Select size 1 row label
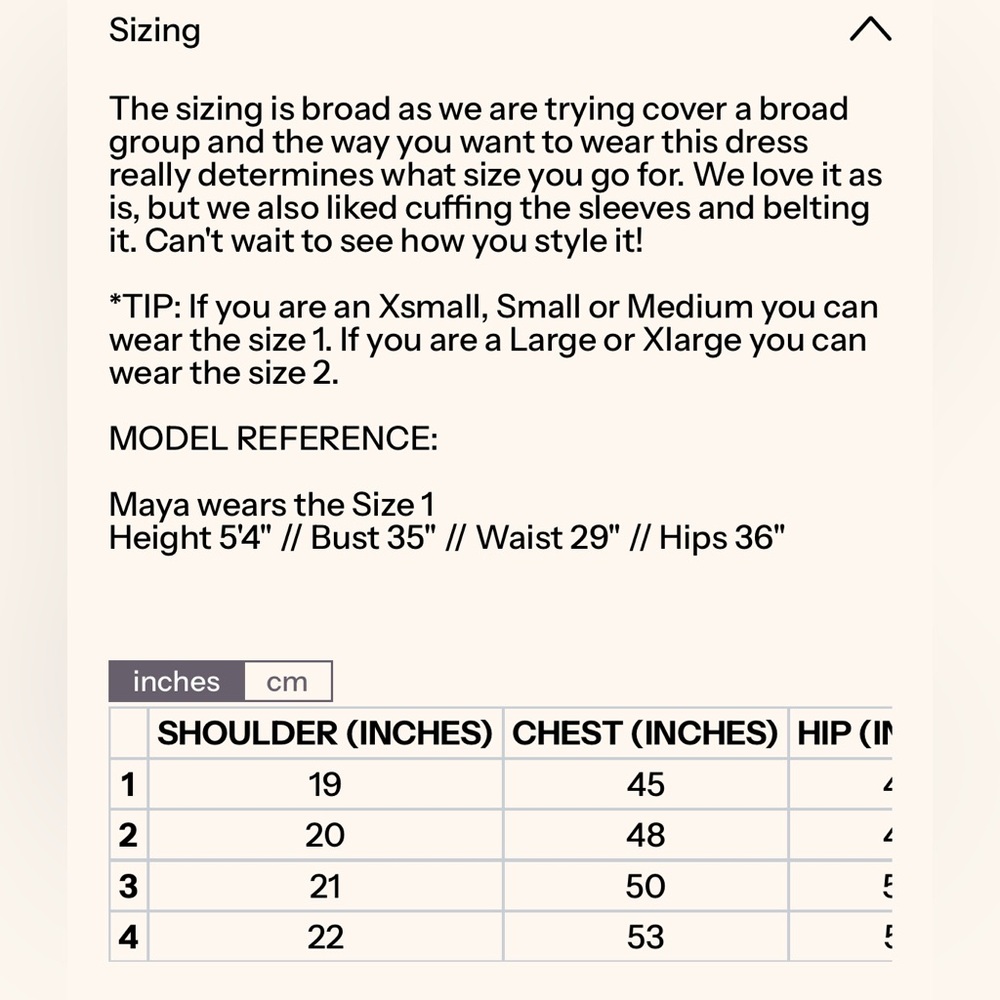The image size is (1000, 1000). tap(128, 784)
